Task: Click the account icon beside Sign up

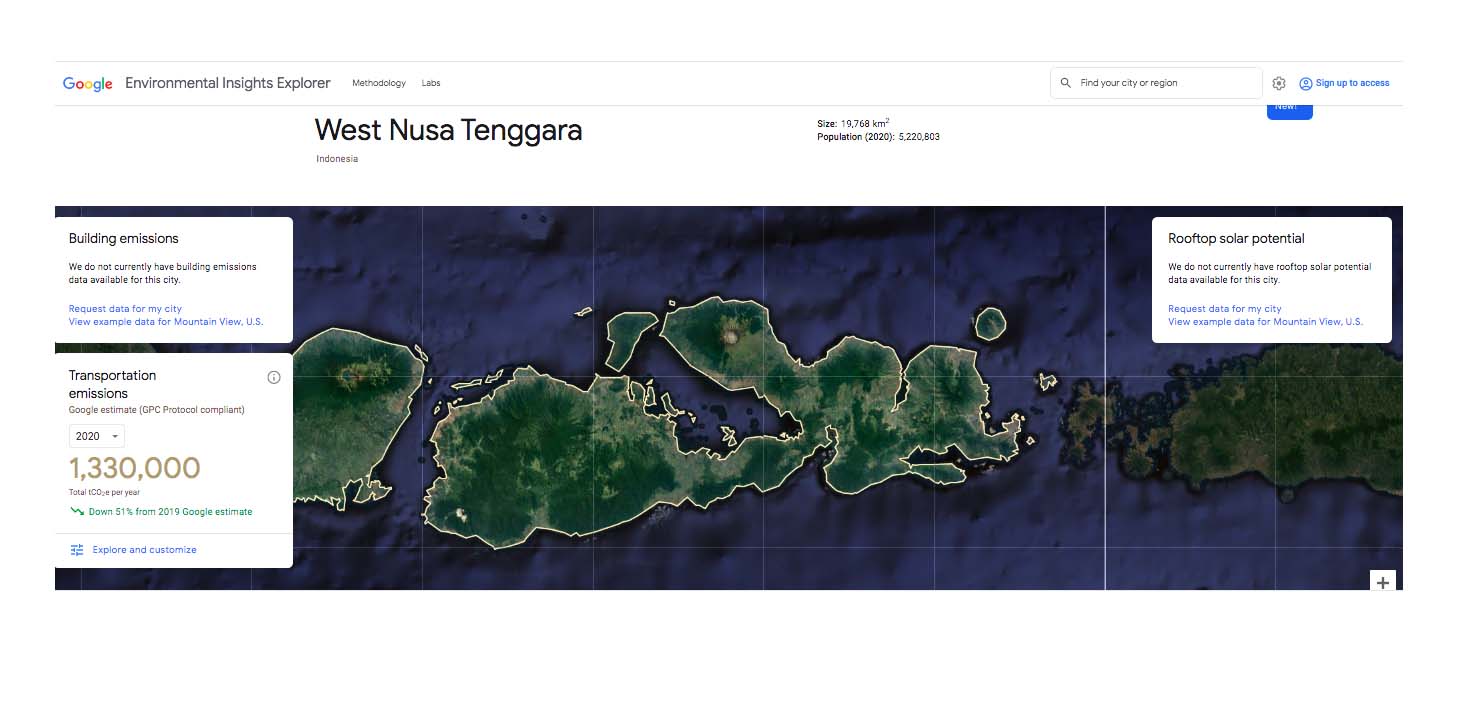Action: [x=1305, y=83]
